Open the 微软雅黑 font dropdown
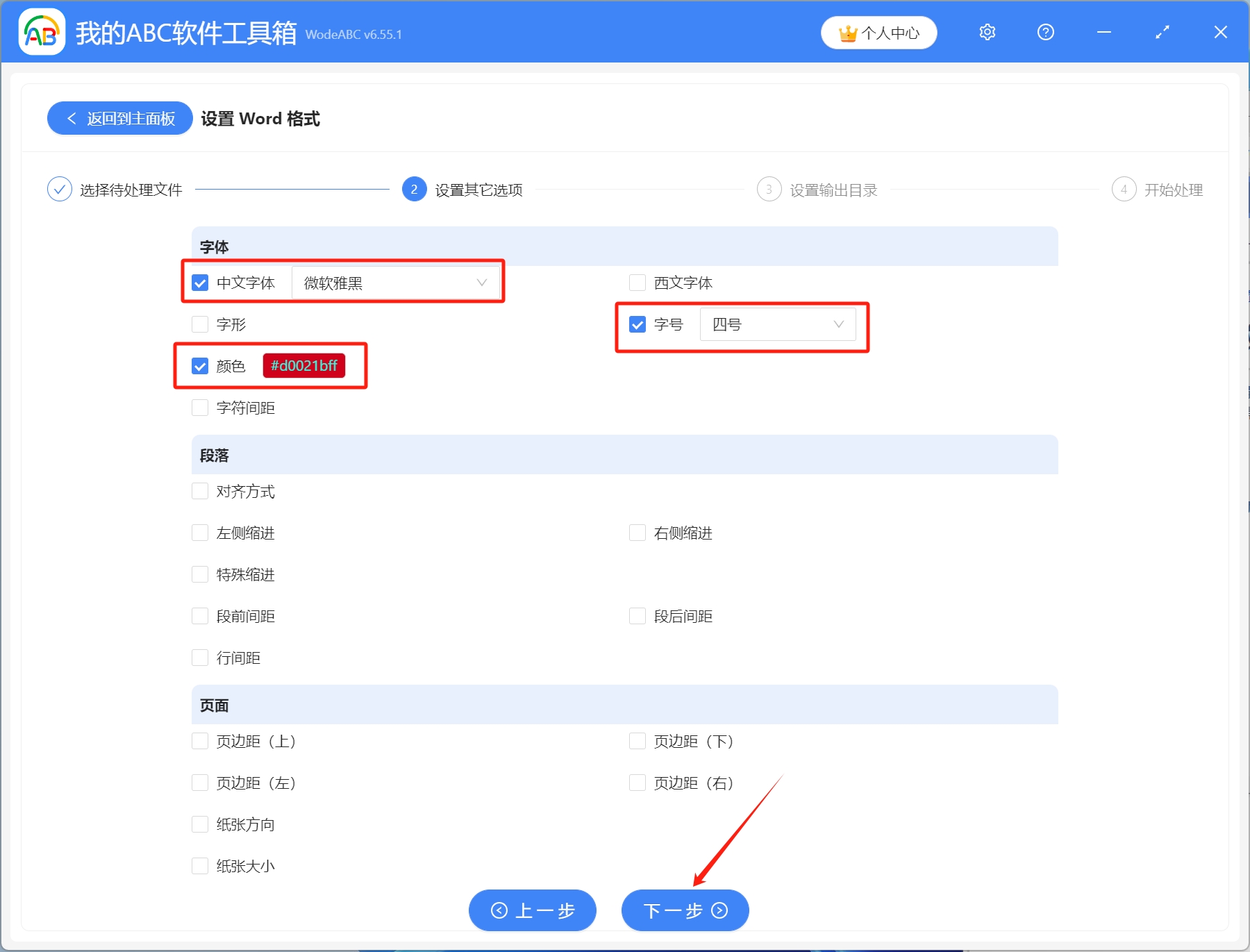 396,282
